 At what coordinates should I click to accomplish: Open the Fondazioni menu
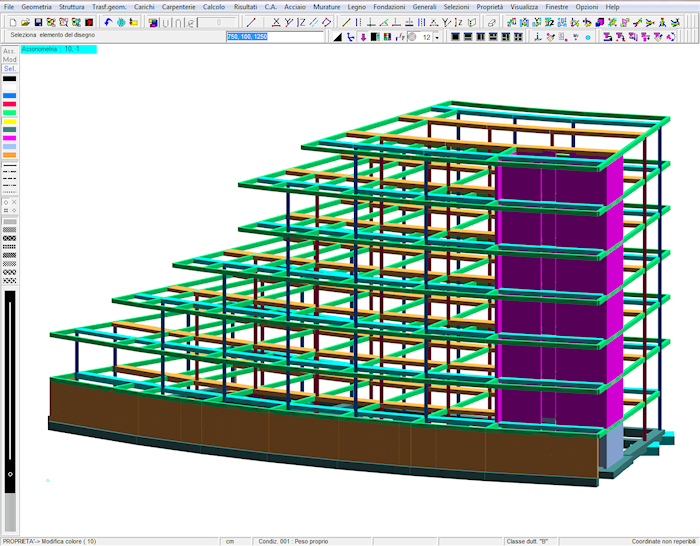389,6
